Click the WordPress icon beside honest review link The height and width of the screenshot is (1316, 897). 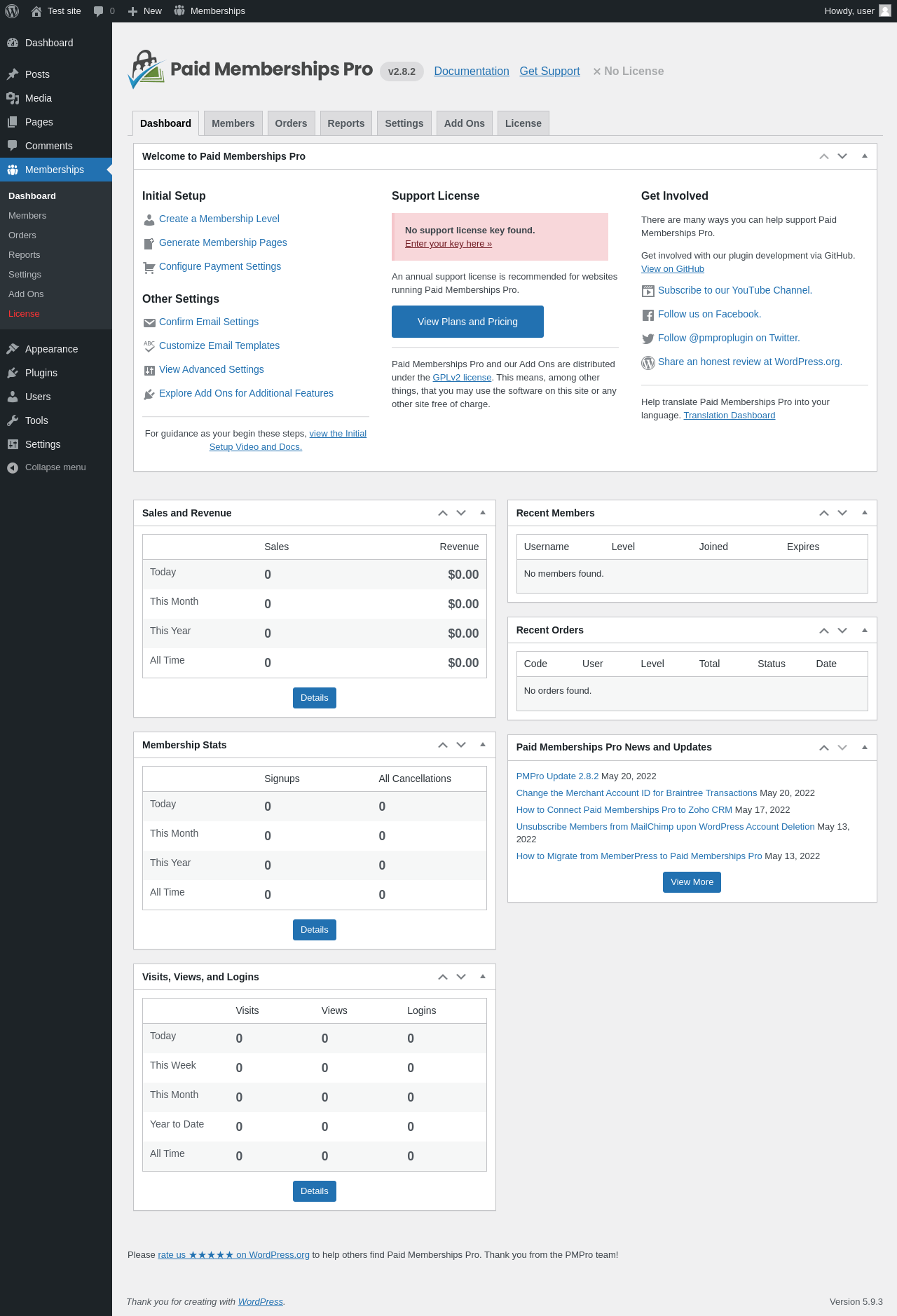click(648, 363)
